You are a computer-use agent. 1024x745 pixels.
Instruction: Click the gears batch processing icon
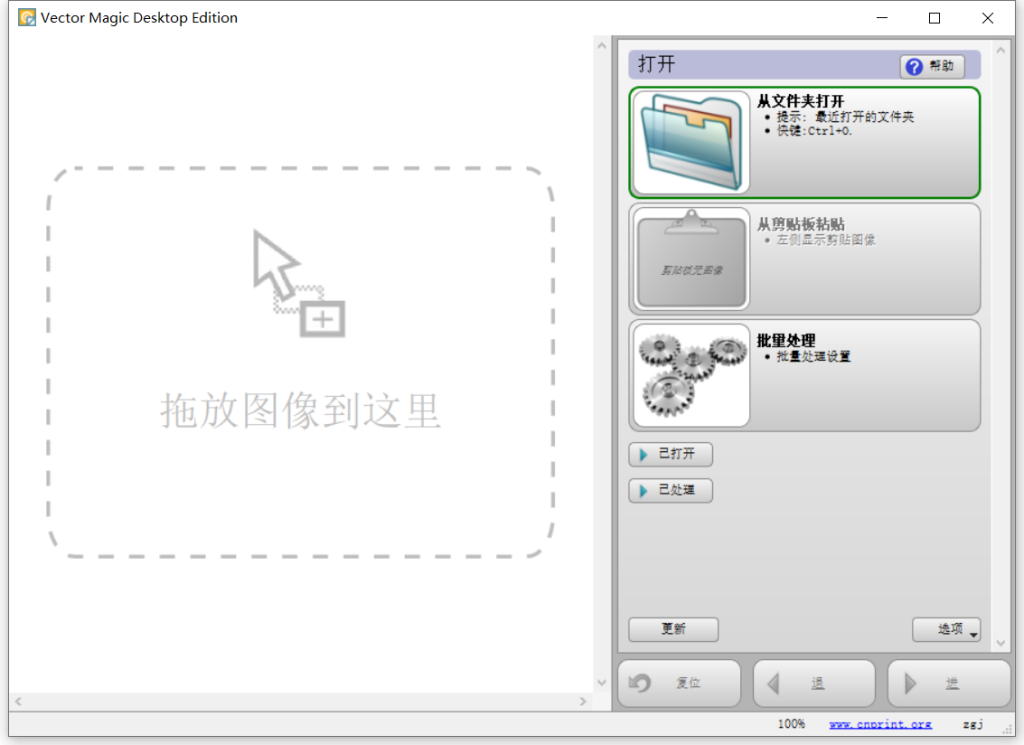(691, 375)
